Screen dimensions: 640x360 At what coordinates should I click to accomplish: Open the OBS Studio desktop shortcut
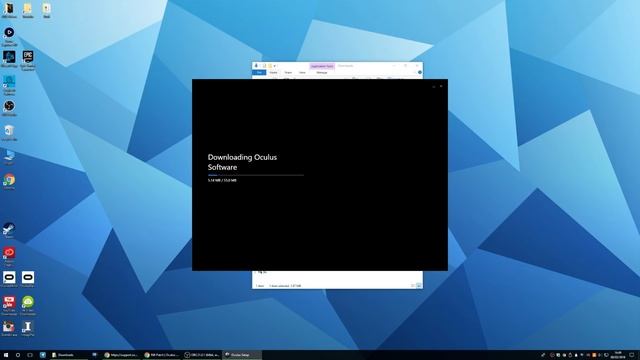(9, 108)
